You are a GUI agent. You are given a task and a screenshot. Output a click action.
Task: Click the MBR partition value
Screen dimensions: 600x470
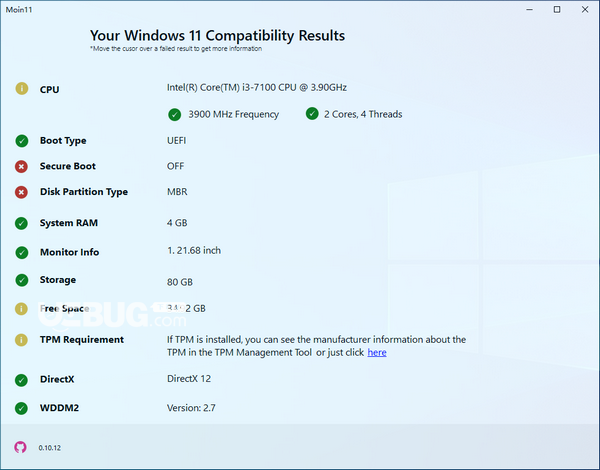tap(177, 192)
